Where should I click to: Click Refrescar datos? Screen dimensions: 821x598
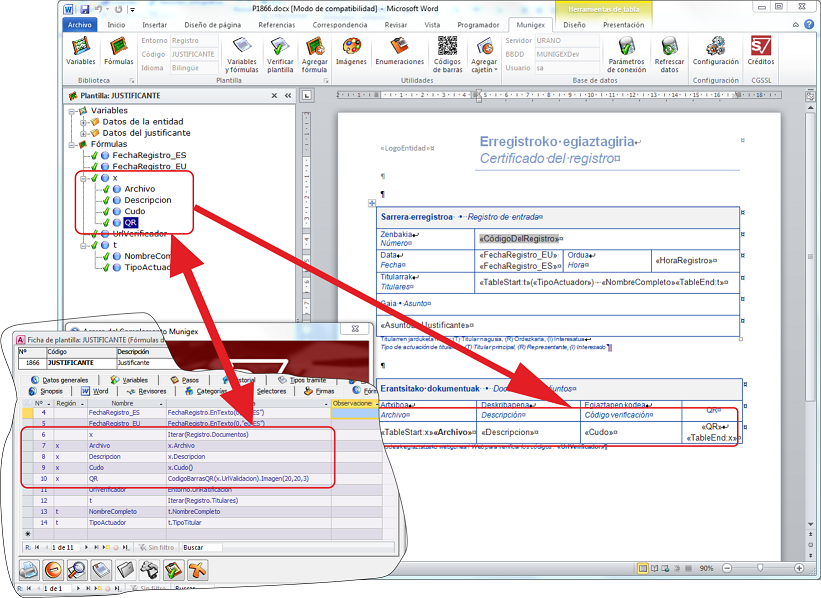(x=669, y=54)
